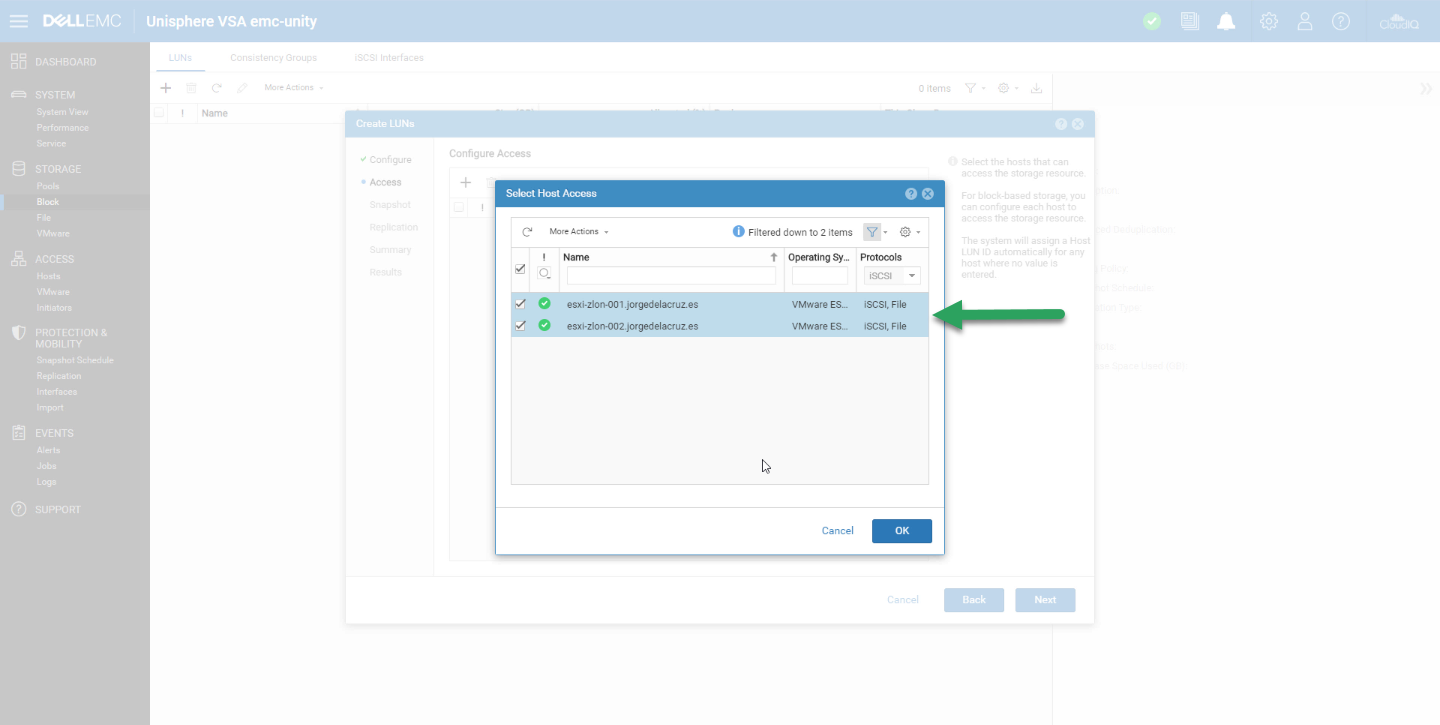Click add host plus icon in Configure Access

pos(465,183)
